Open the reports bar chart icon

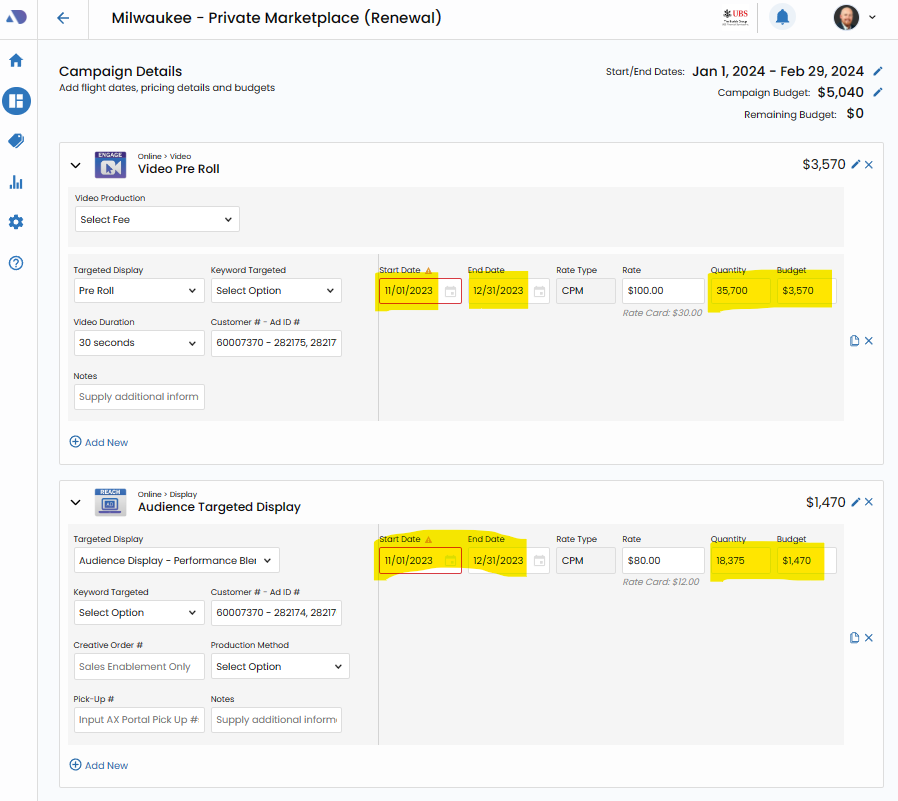point(16,182)
